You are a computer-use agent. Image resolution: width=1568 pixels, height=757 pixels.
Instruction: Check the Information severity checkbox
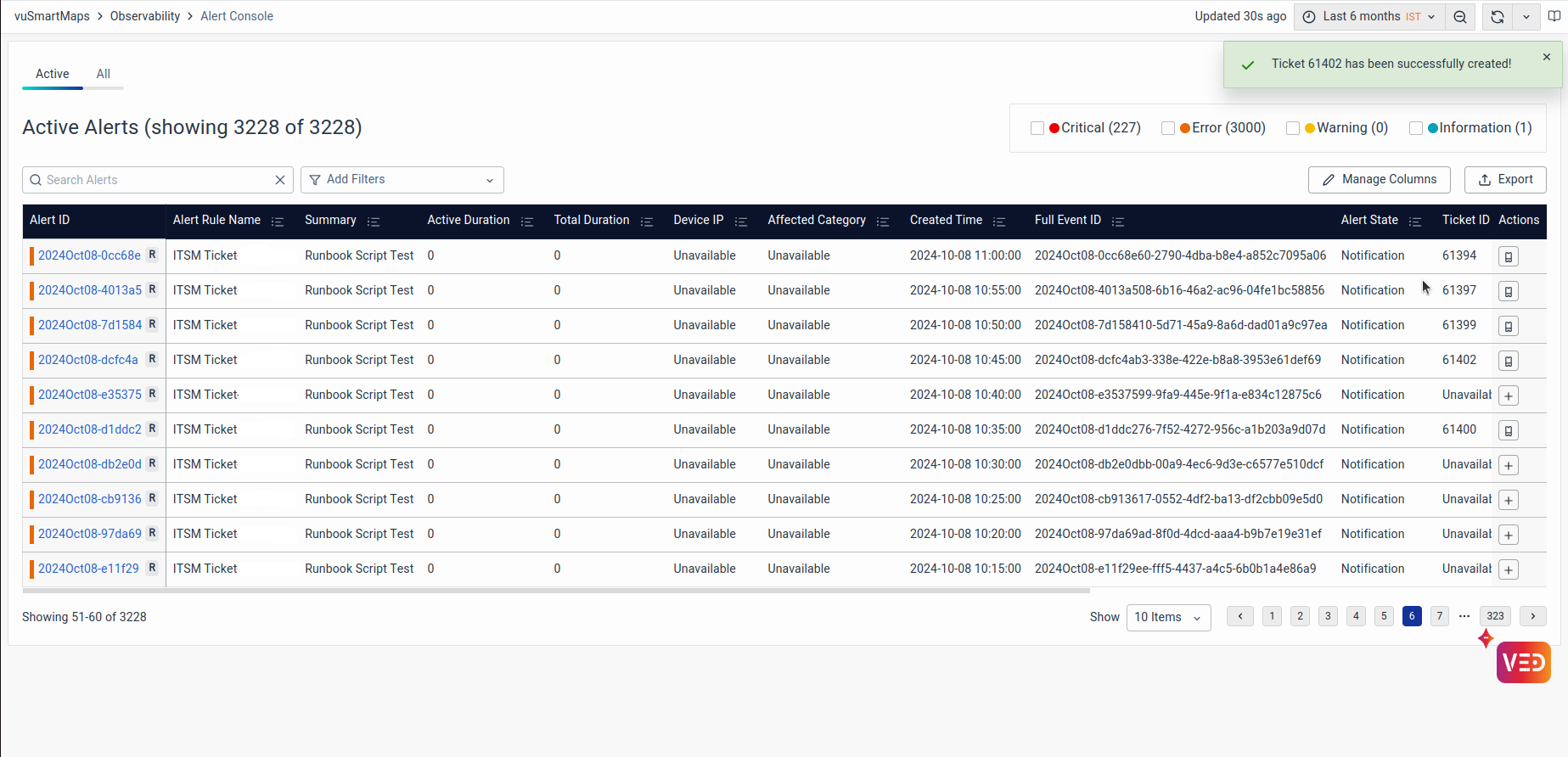(1415, 128)
